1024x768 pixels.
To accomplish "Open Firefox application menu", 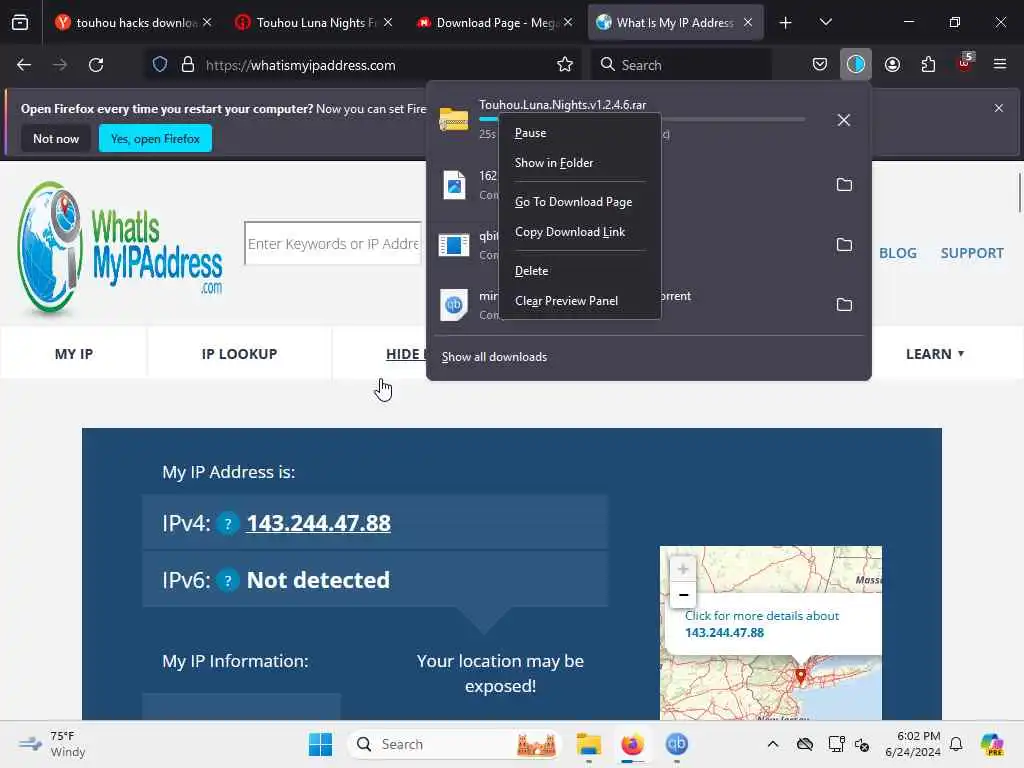I will point(1000,64).
